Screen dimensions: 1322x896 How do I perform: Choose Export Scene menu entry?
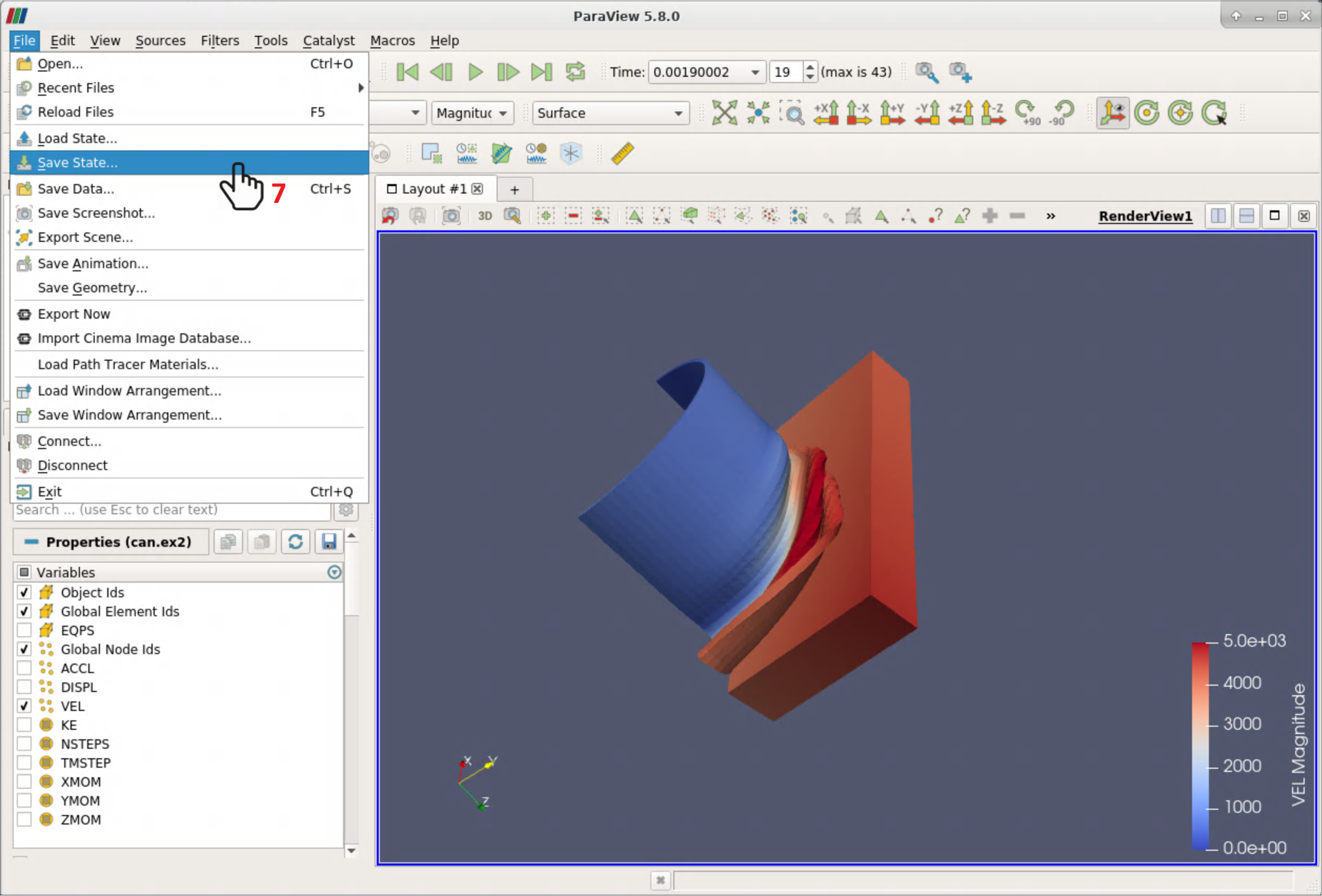(x=189, y=237)
